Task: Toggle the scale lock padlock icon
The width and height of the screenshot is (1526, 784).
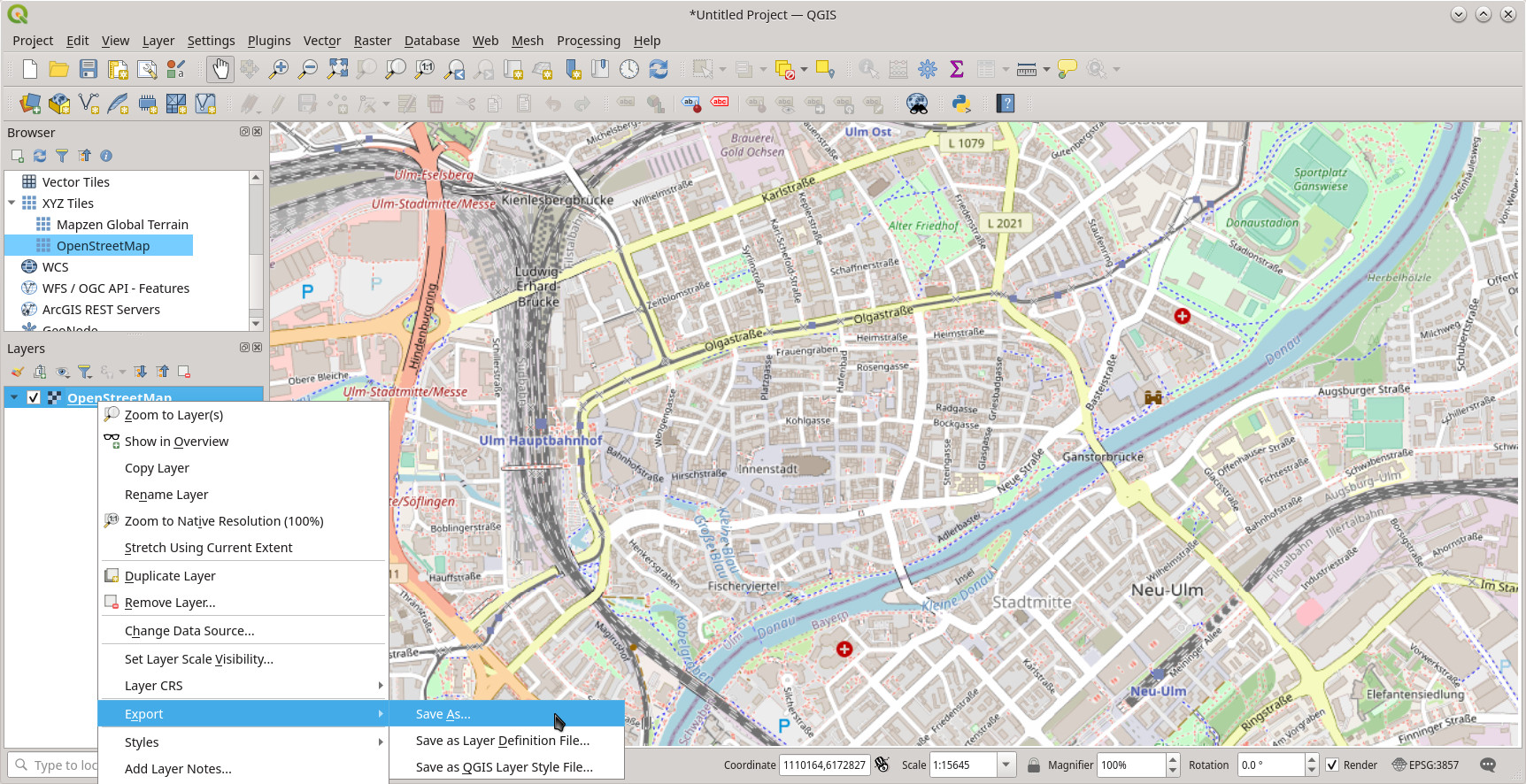Action: click(x=1033, y=765)
